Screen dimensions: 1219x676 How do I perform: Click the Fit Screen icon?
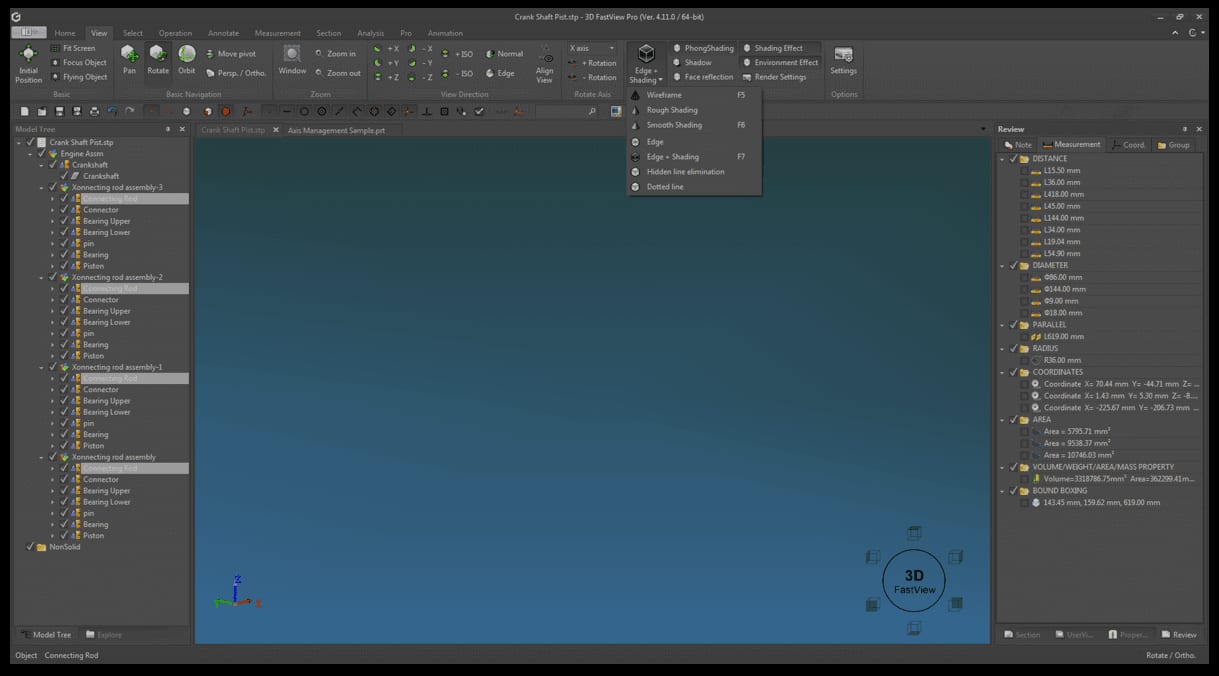(x=54, y=48)
